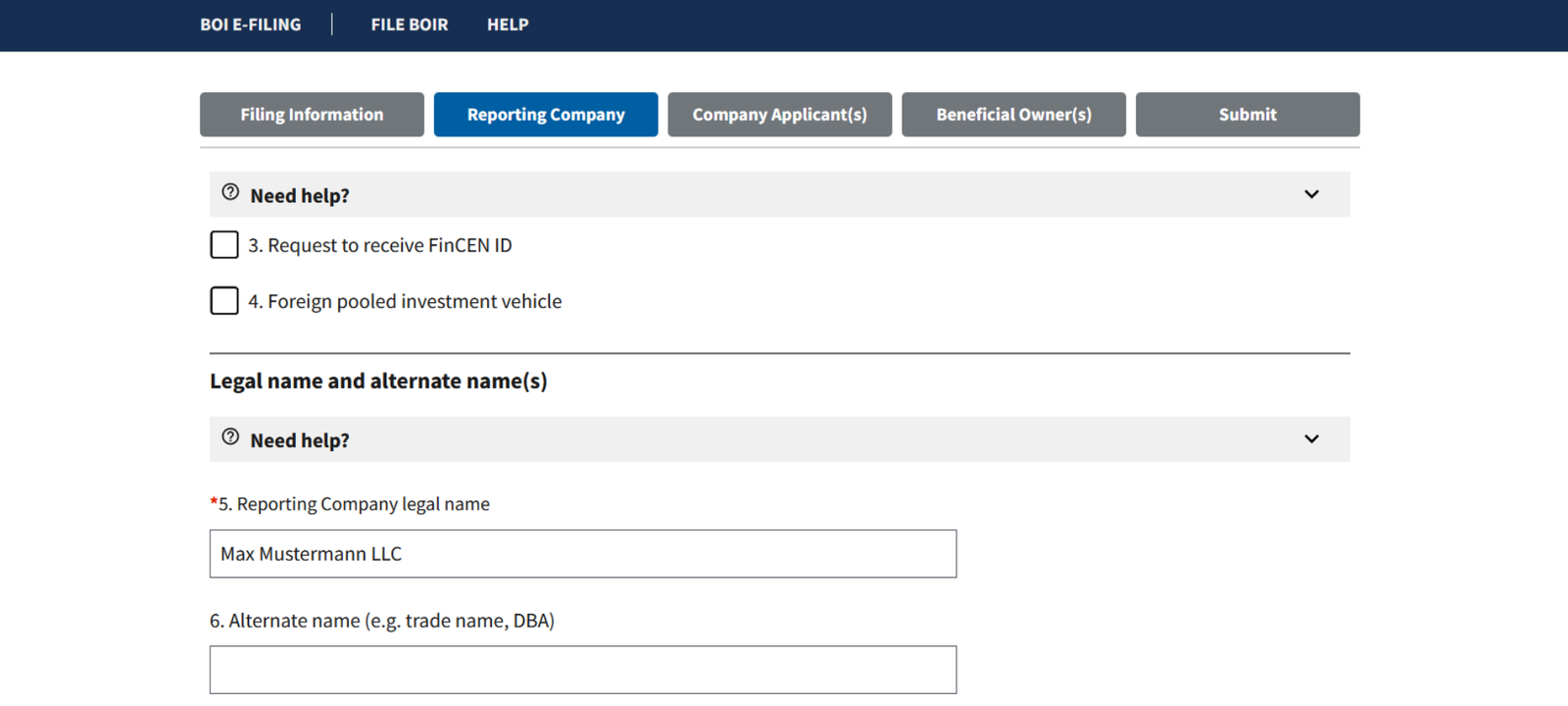
Task: Go to the Beneficial Owner(s) tab
Action: coord(1013,115)
